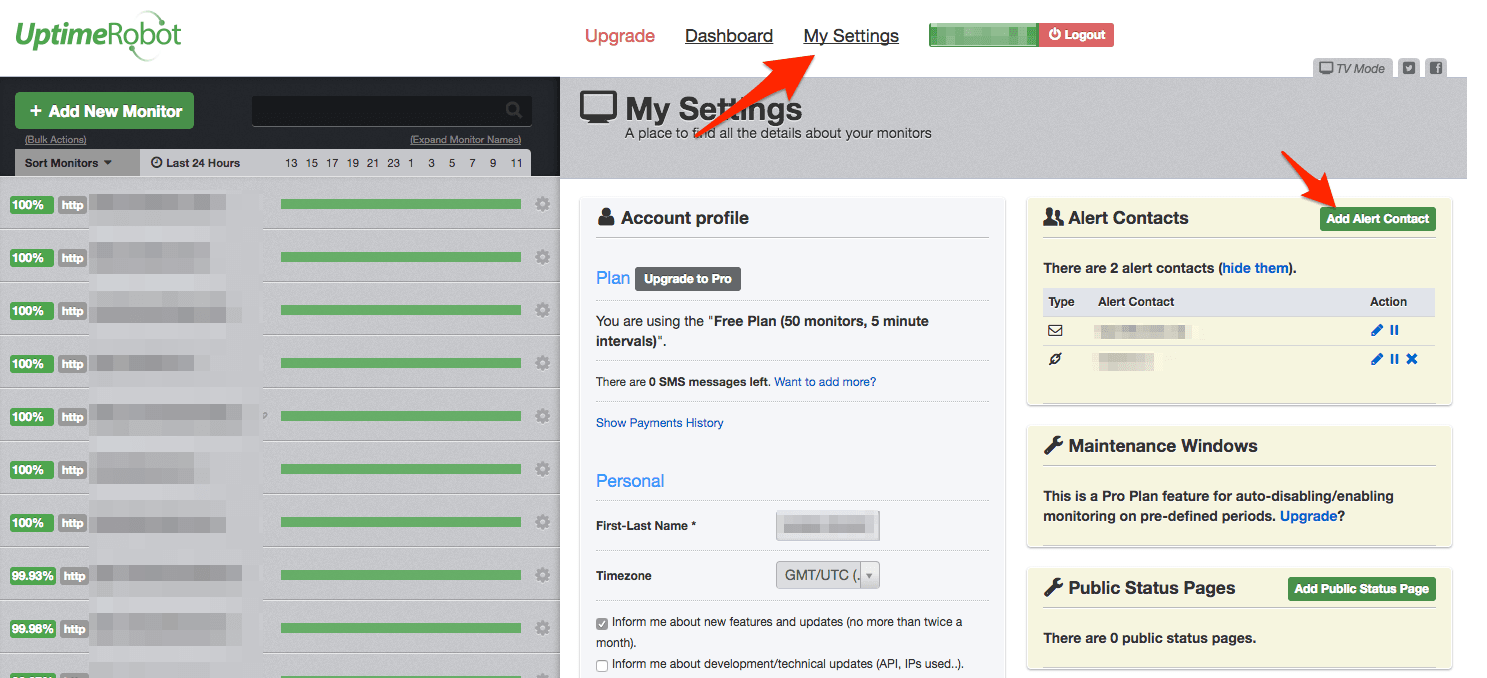Click the UptimeRobot logo
This screenshot has width=1487, height=678.
(98, 37)
